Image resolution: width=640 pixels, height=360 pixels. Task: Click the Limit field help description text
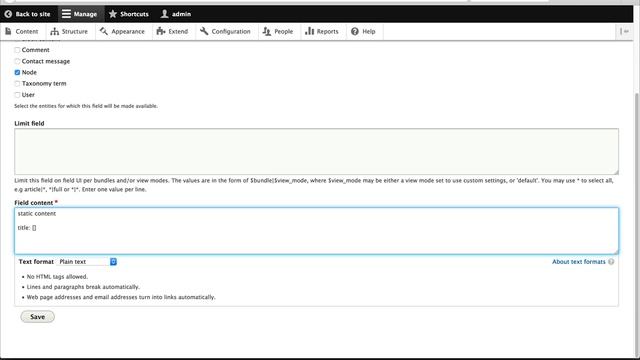tap(314, 185)
